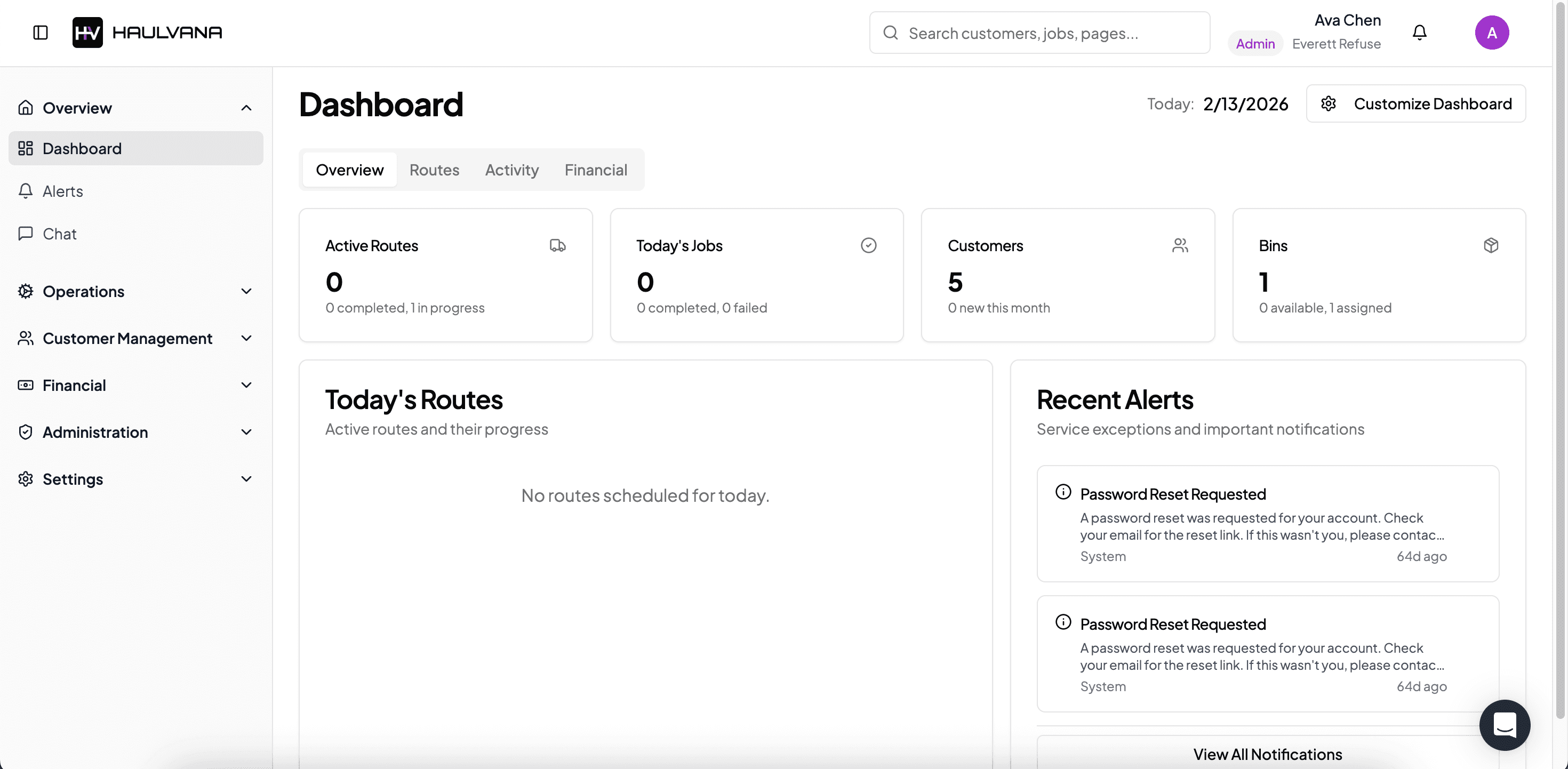Click the search customers input field
This screenshot has height=769, width=1568.
tap(1039, 33)
